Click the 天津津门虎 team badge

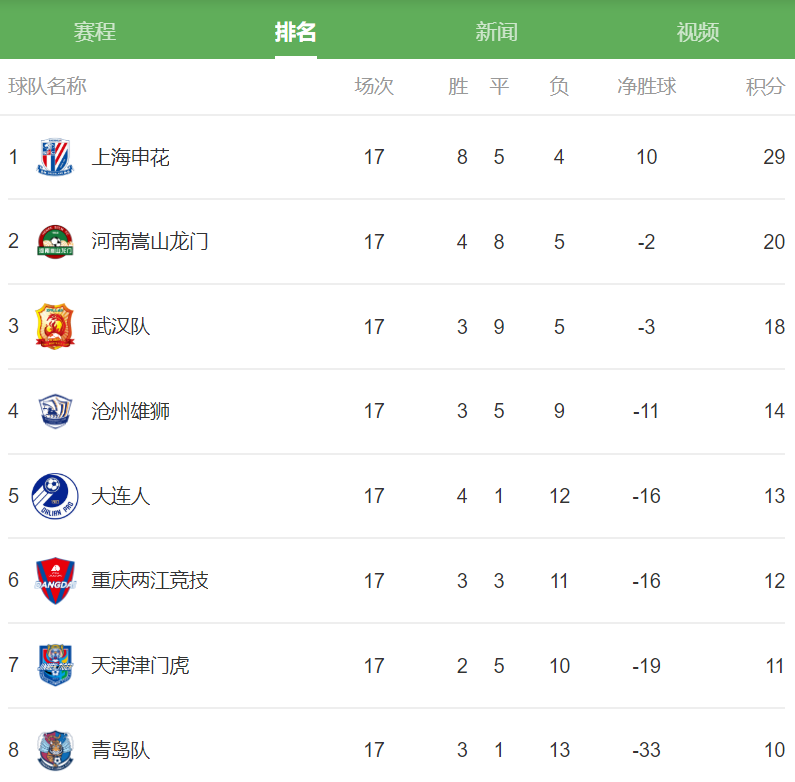coord(55,665)
